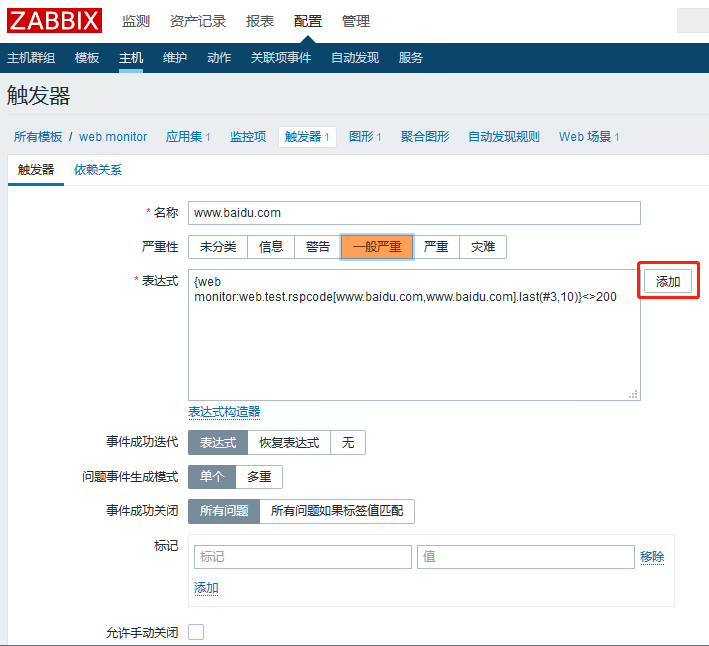Open 所有模板 breadcrumb link

[x=38, y=137]
